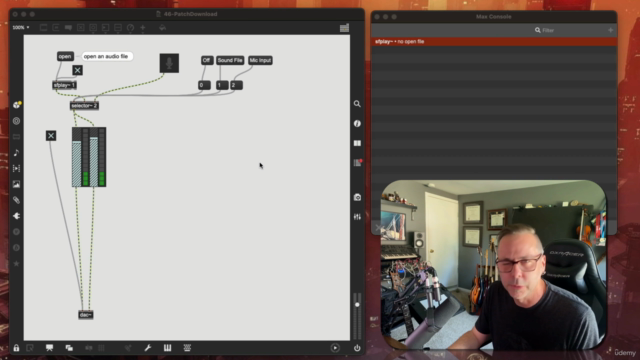640x360 pixels.
Task: Add a dial object from top toolbar
Action: pyautogui.click(x=130, y=28)
